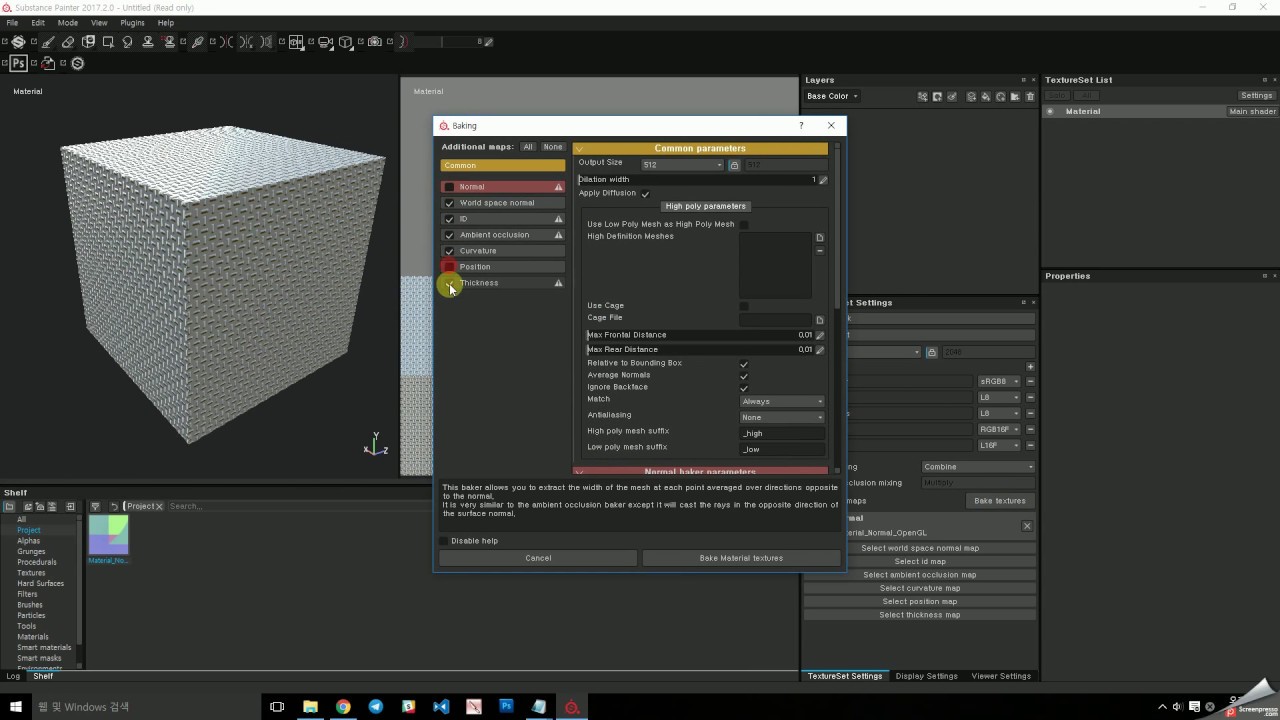Select the Projection tool in toolbar
Image resolution: width=1280 pixels, height=720 pixels.
(88, 42)
